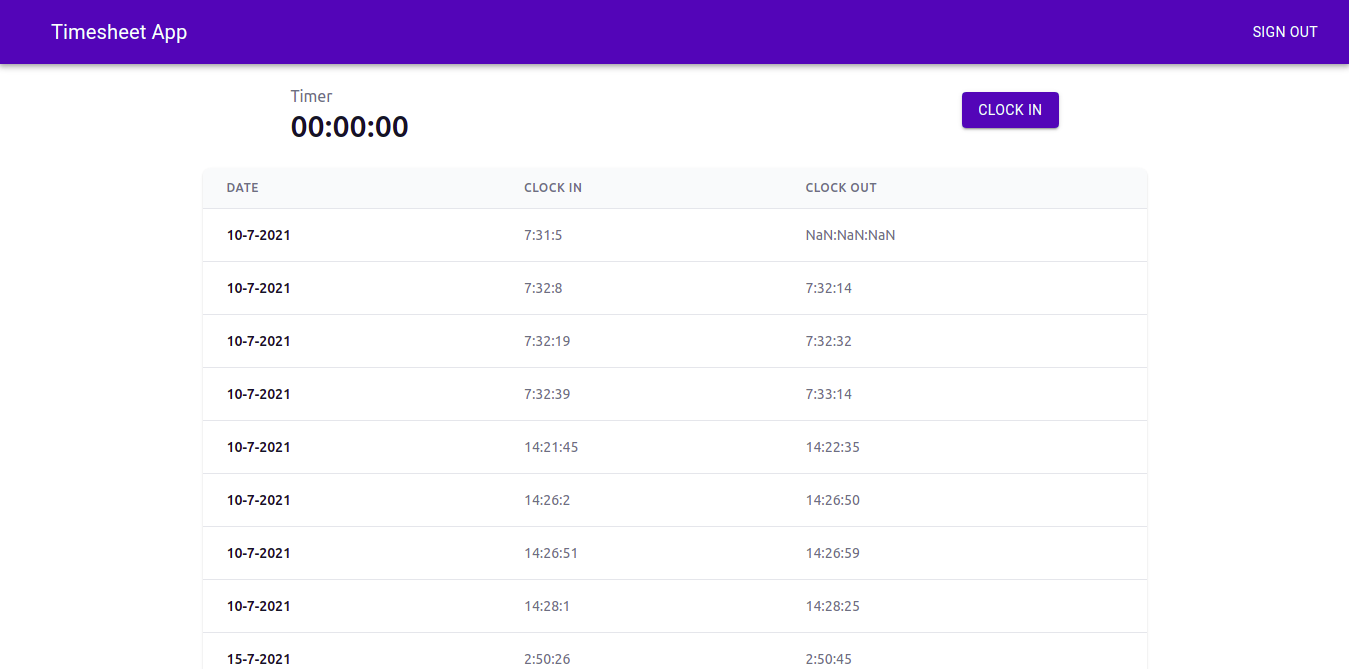
Task: Click the CLOCK OUT column header
Action: coord(841,187)
